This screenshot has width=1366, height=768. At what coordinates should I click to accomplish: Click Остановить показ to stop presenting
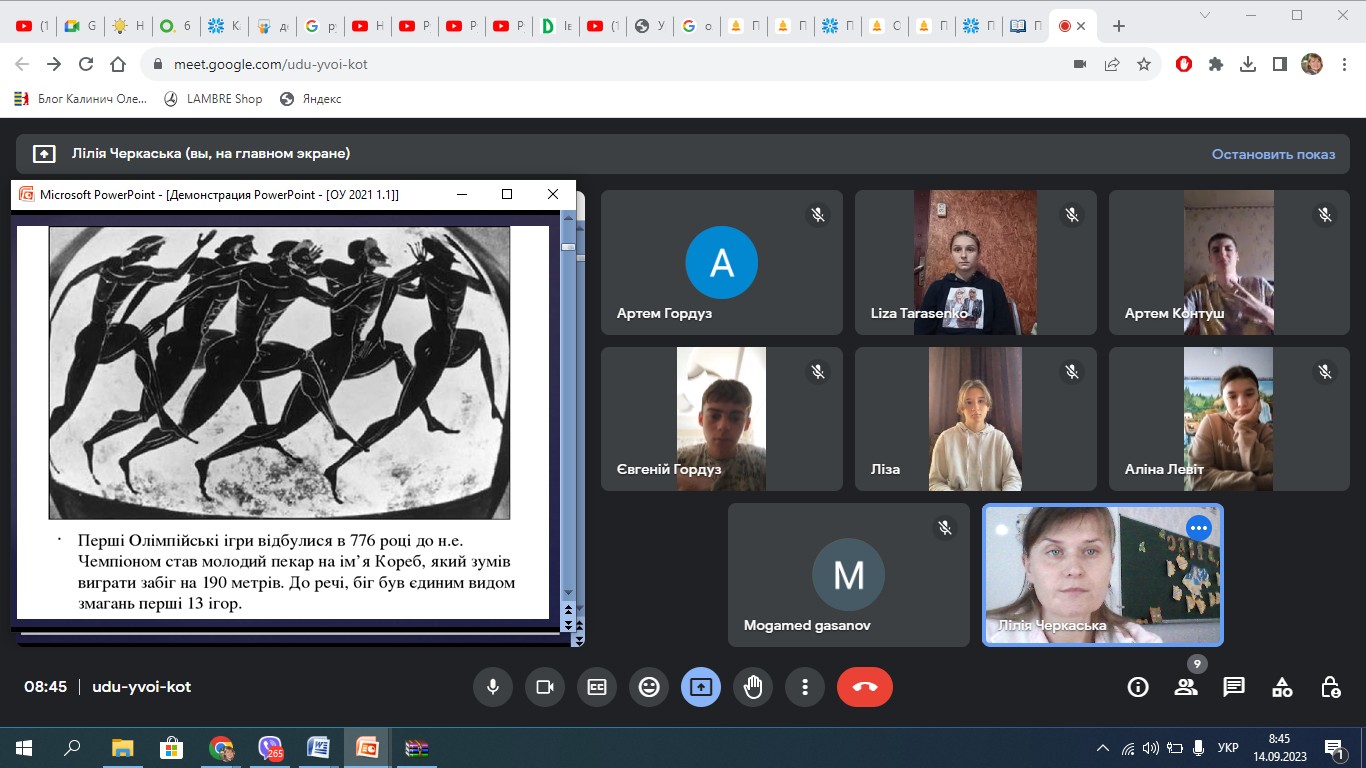(x=1273, y=154)
